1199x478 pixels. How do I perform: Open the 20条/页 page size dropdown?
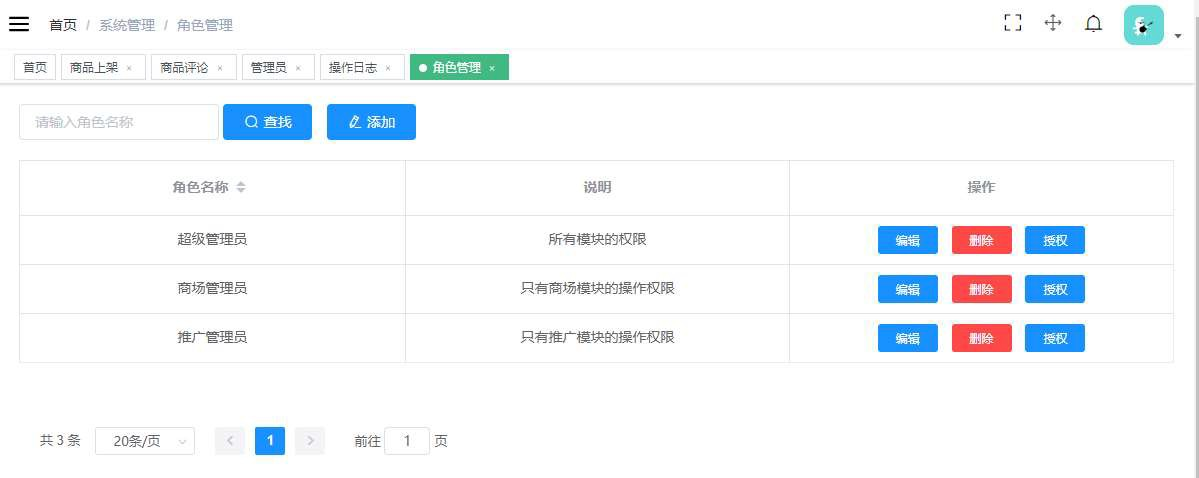(145, 441)
